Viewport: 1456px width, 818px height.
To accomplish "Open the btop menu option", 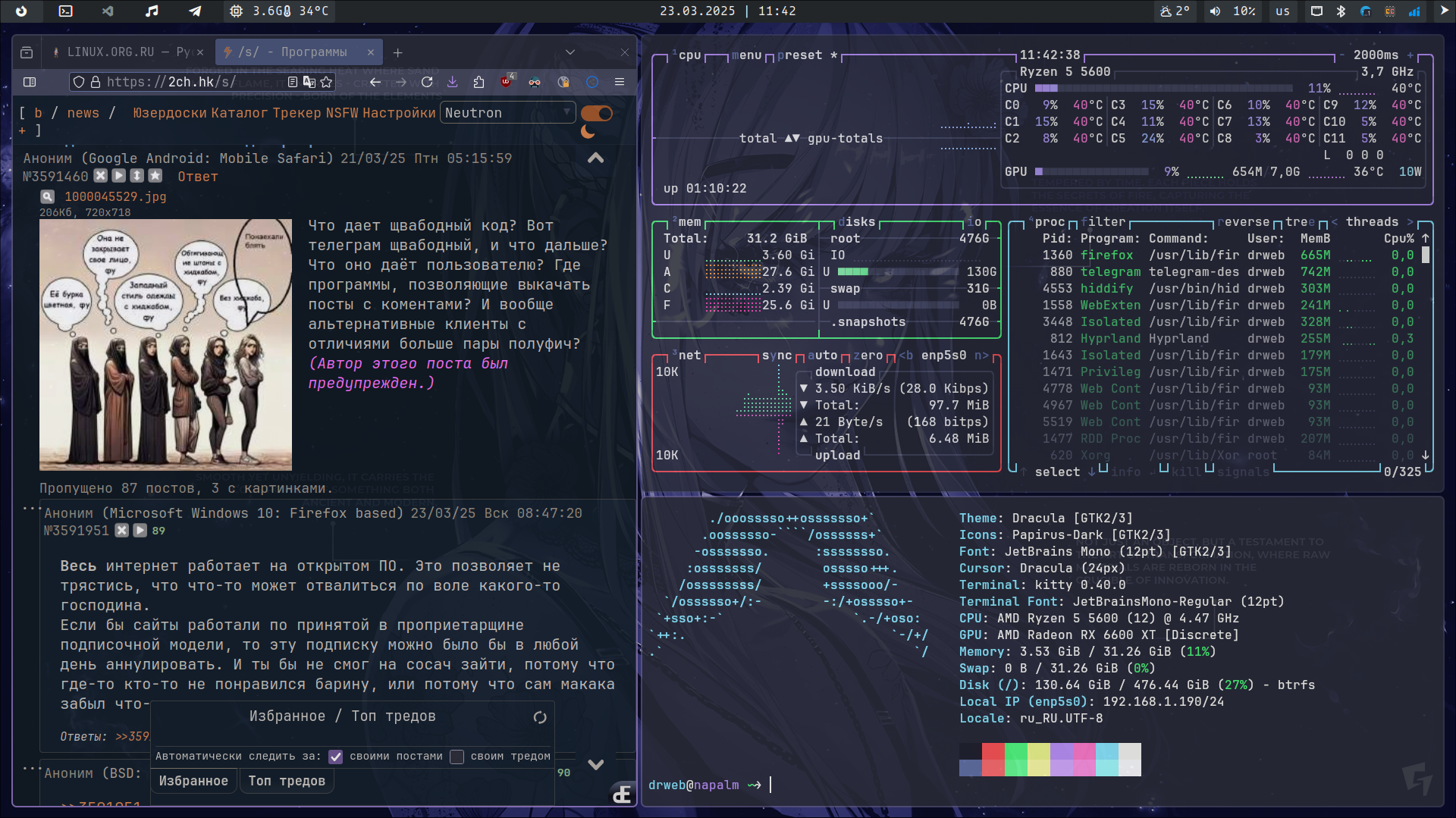I will coord(746,55).
